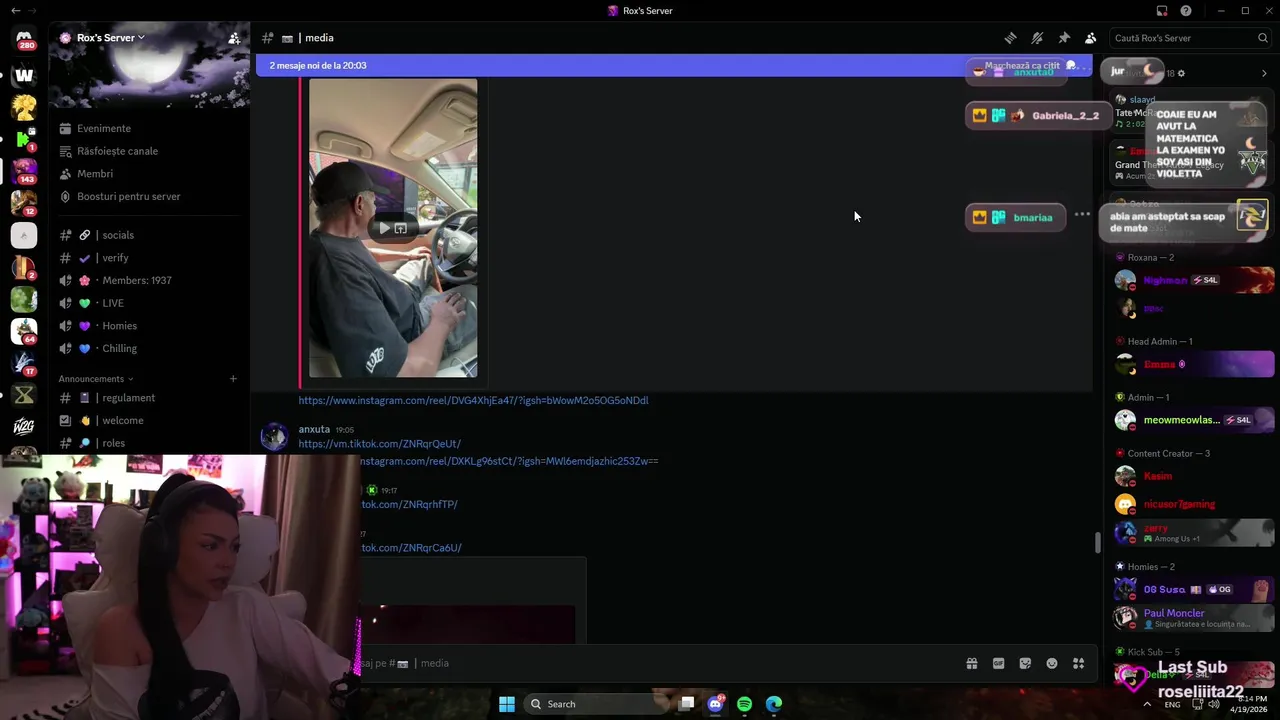Image resolution: width=1280 pixels, height=720 pixels.
Task: Go back with the left arrow
Action: point(14,11)
